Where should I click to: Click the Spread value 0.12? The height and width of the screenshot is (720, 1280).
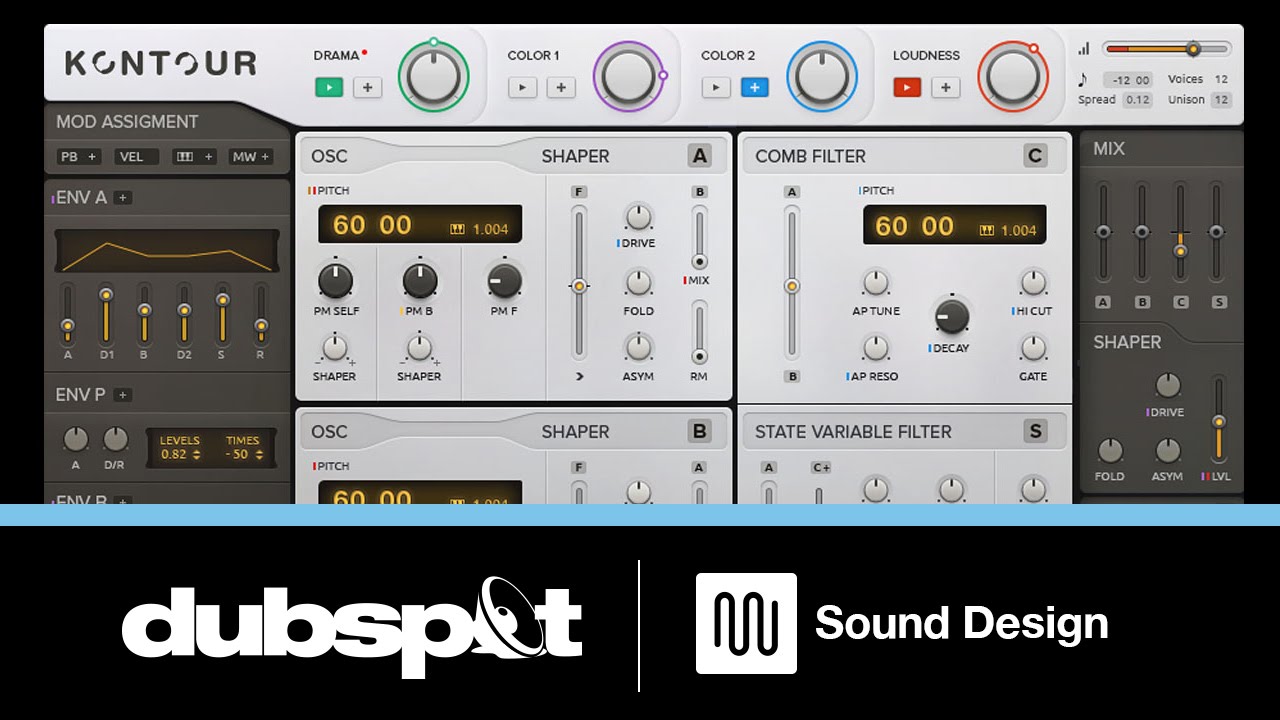point(1137,100)
